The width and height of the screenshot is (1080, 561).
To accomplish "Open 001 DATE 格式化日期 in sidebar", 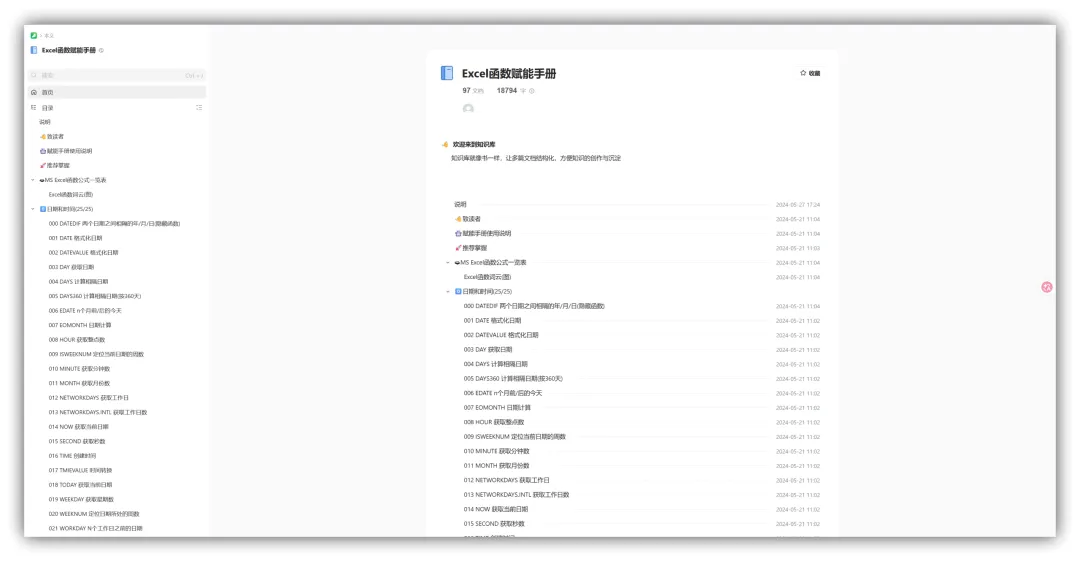I will [75, 238].
